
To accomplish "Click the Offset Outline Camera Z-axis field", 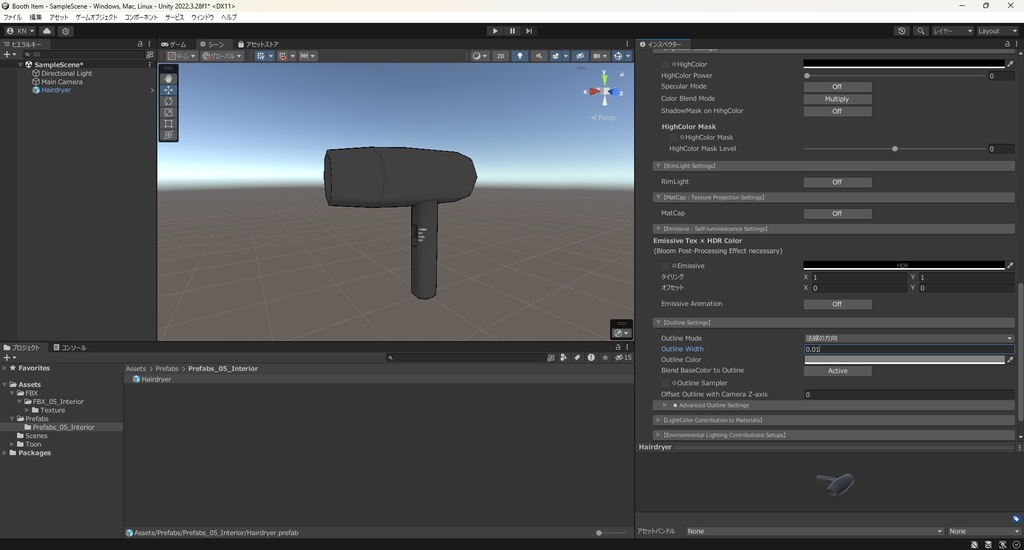I will click(908, 395).
